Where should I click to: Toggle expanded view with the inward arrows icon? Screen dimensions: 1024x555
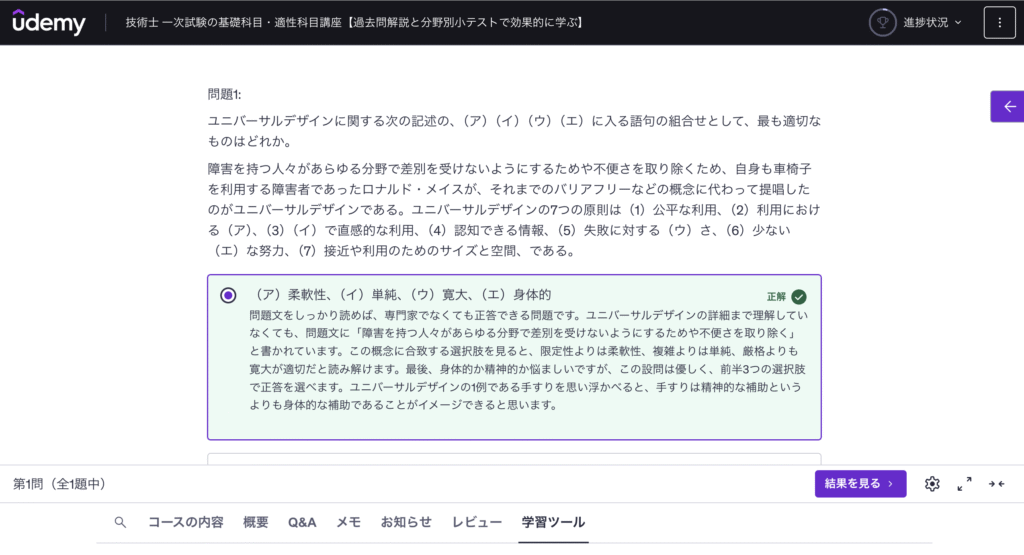coord(996,484)
